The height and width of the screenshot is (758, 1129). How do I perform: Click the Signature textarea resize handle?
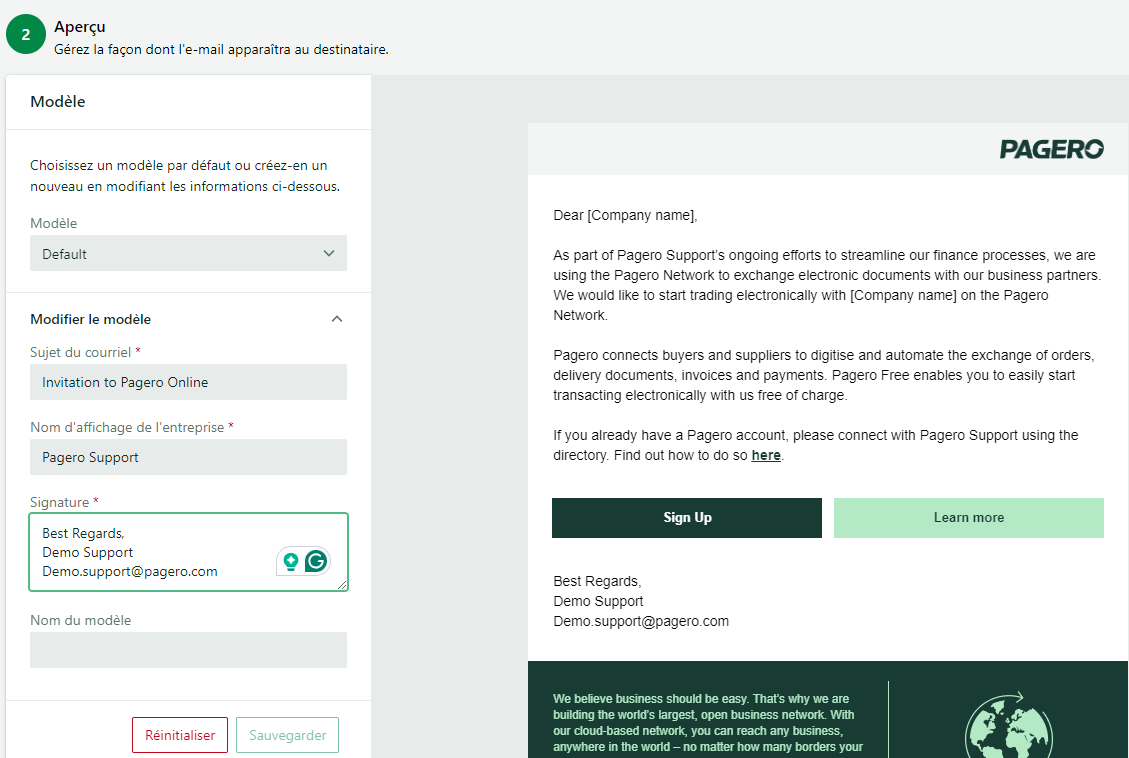[342, 585]
